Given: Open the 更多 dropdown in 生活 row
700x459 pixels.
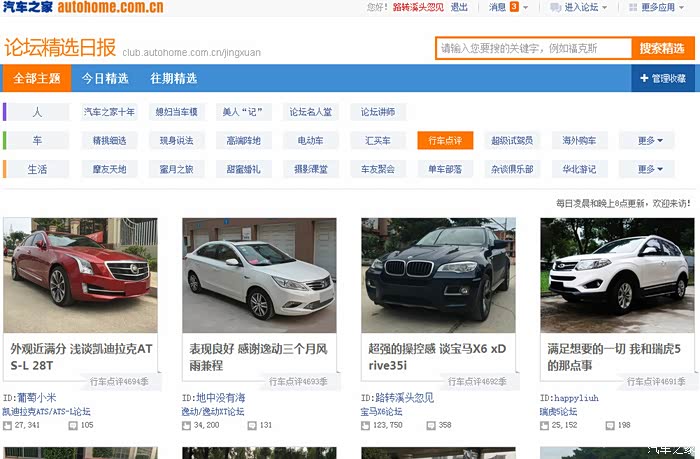Looking at the screenshot, I should (x=646, y=169).
